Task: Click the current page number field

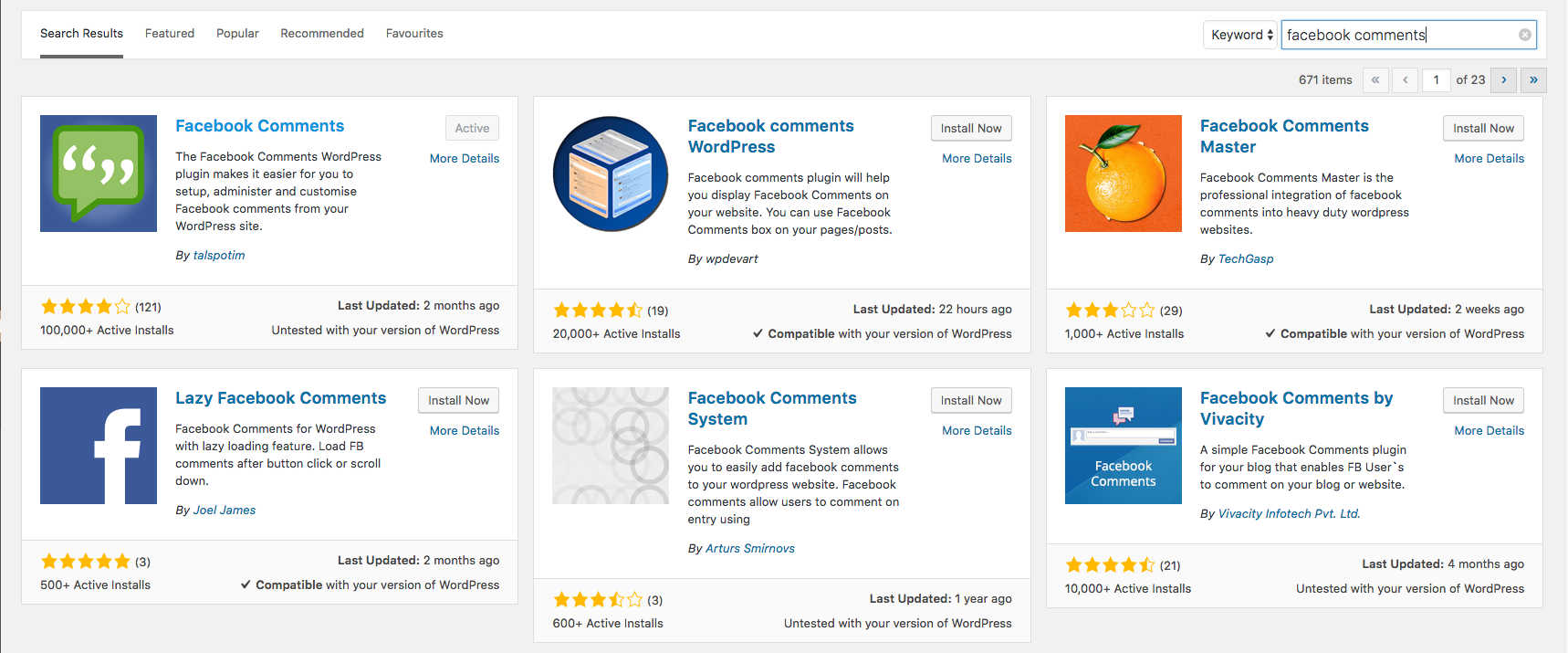Action: point(1436,80)
